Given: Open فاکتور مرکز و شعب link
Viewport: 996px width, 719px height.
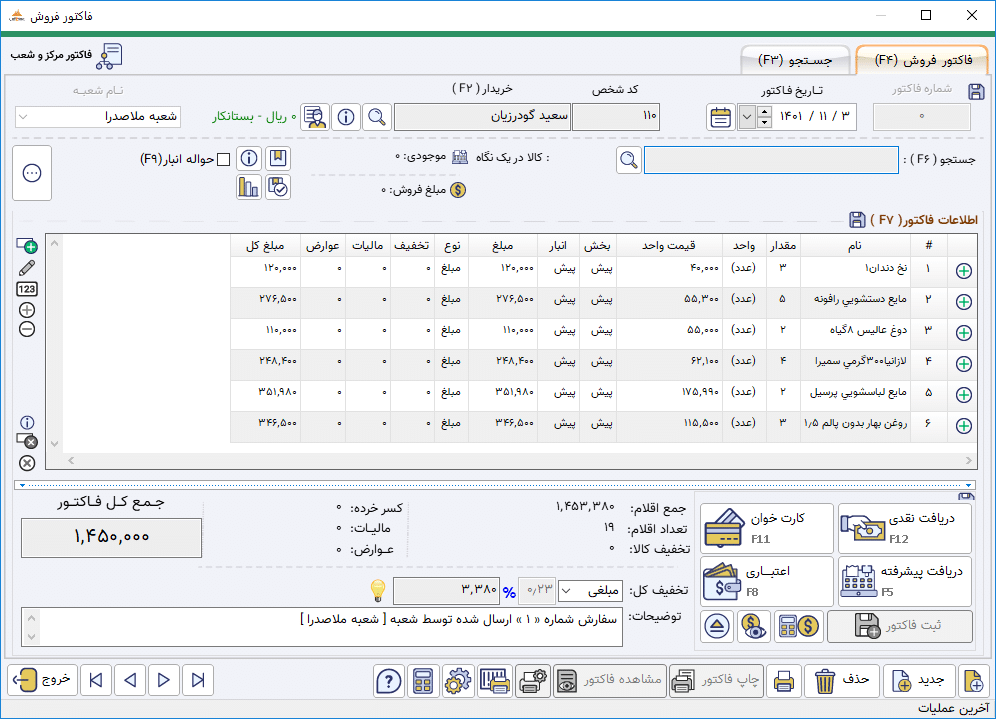Looking at the screenshot, I should [x=66, y=56].
